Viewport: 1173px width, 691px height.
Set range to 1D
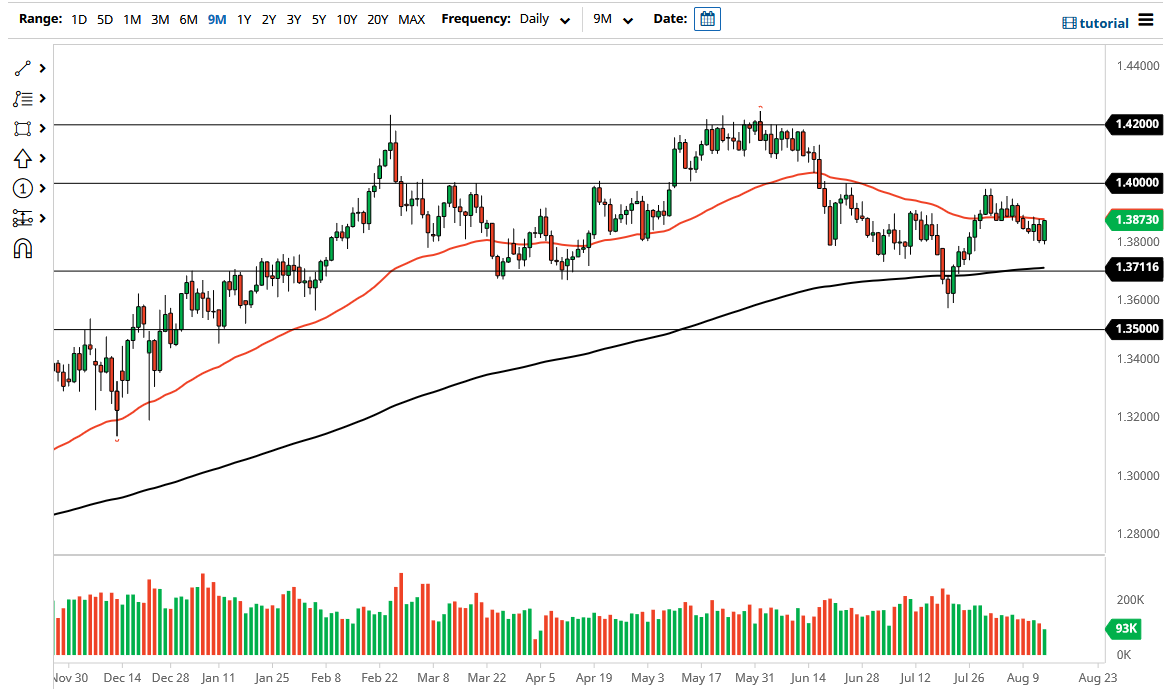(x=79, y=19)
